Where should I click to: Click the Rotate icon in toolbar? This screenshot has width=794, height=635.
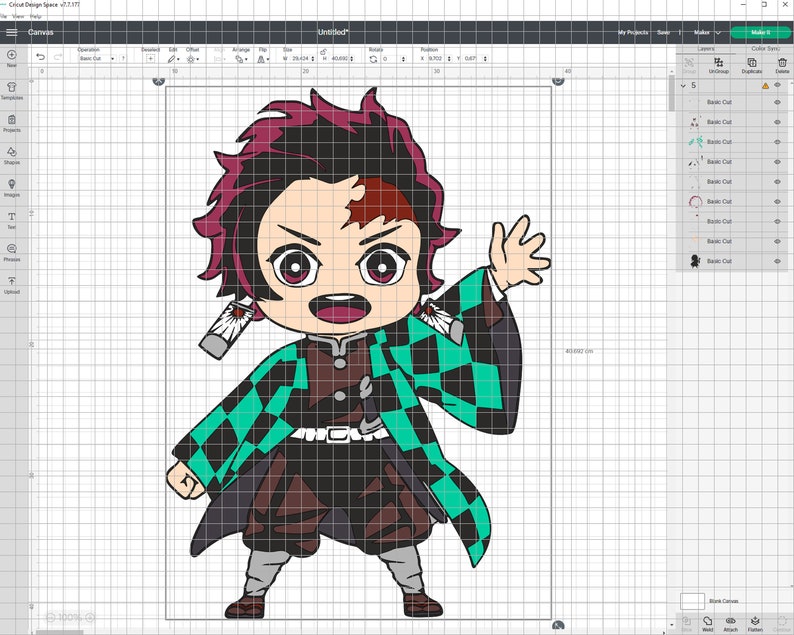click(x=373, y=59)
